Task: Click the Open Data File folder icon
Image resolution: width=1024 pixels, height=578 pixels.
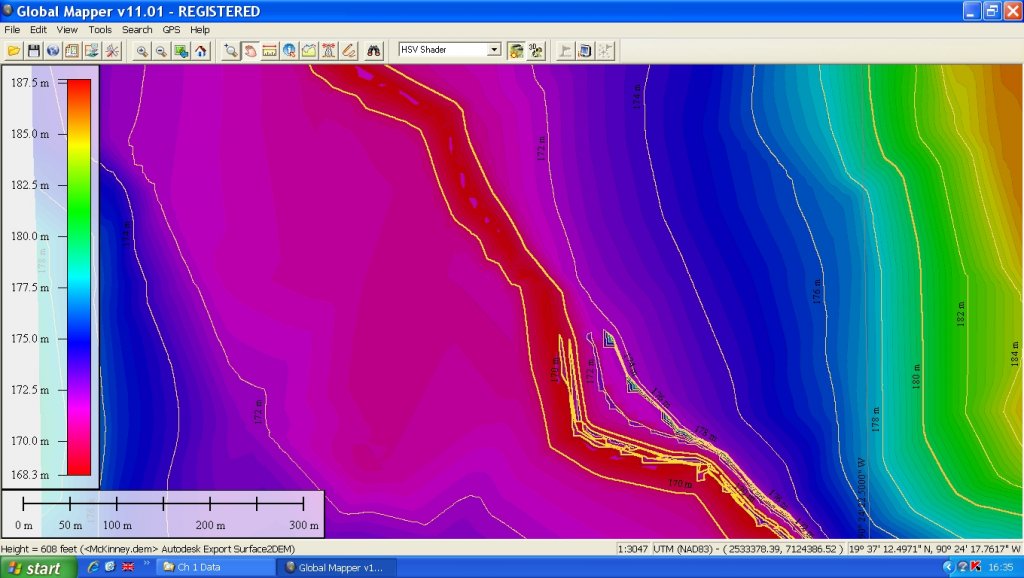Action: coord(14,50)
